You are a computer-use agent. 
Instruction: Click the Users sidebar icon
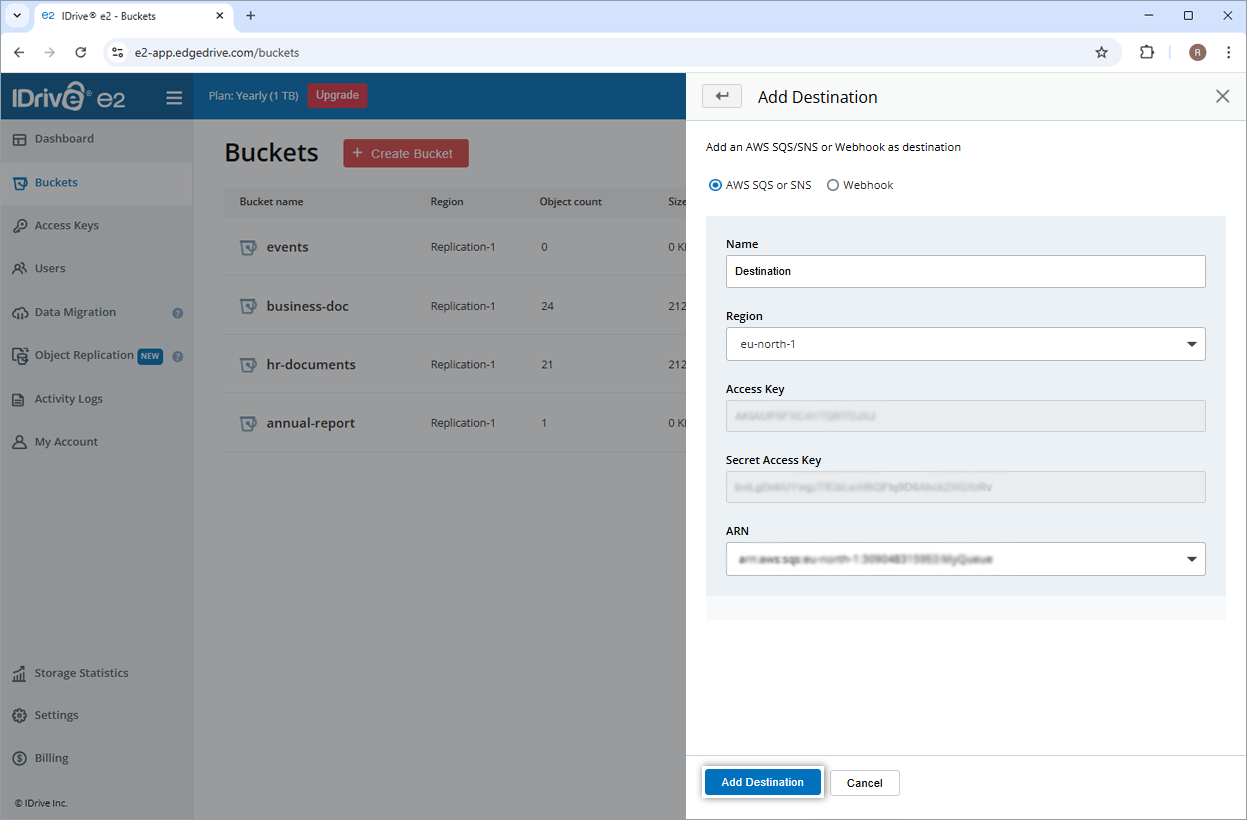[19, 269]
